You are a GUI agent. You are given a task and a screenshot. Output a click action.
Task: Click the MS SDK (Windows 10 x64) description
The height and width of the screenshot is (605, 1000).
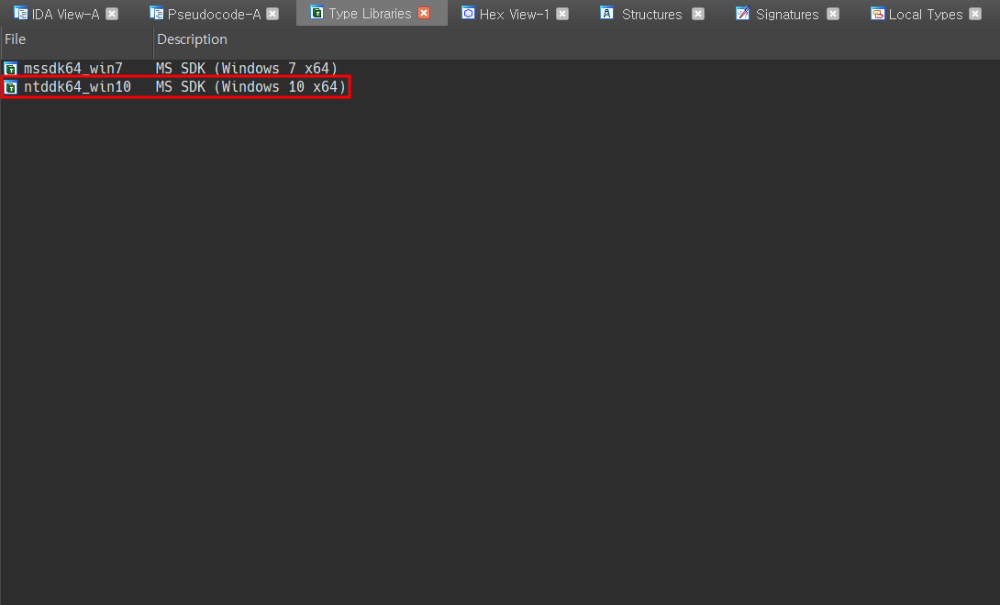point(251,87)
